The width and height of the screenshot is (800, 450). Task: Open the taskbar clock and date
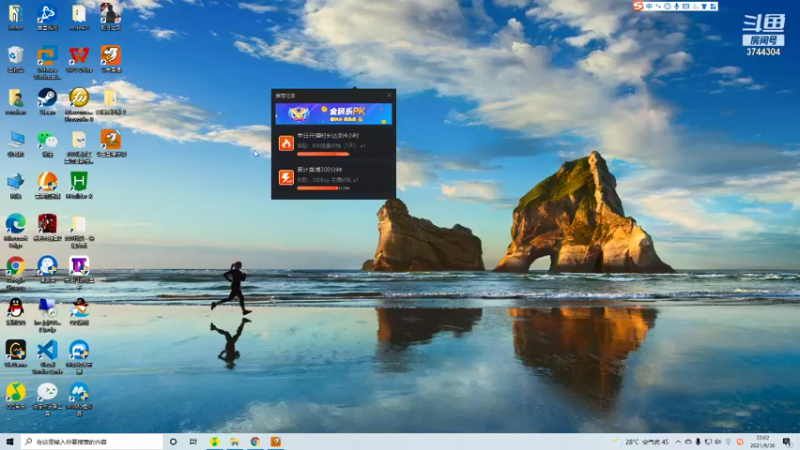click(x=762, y=442)
